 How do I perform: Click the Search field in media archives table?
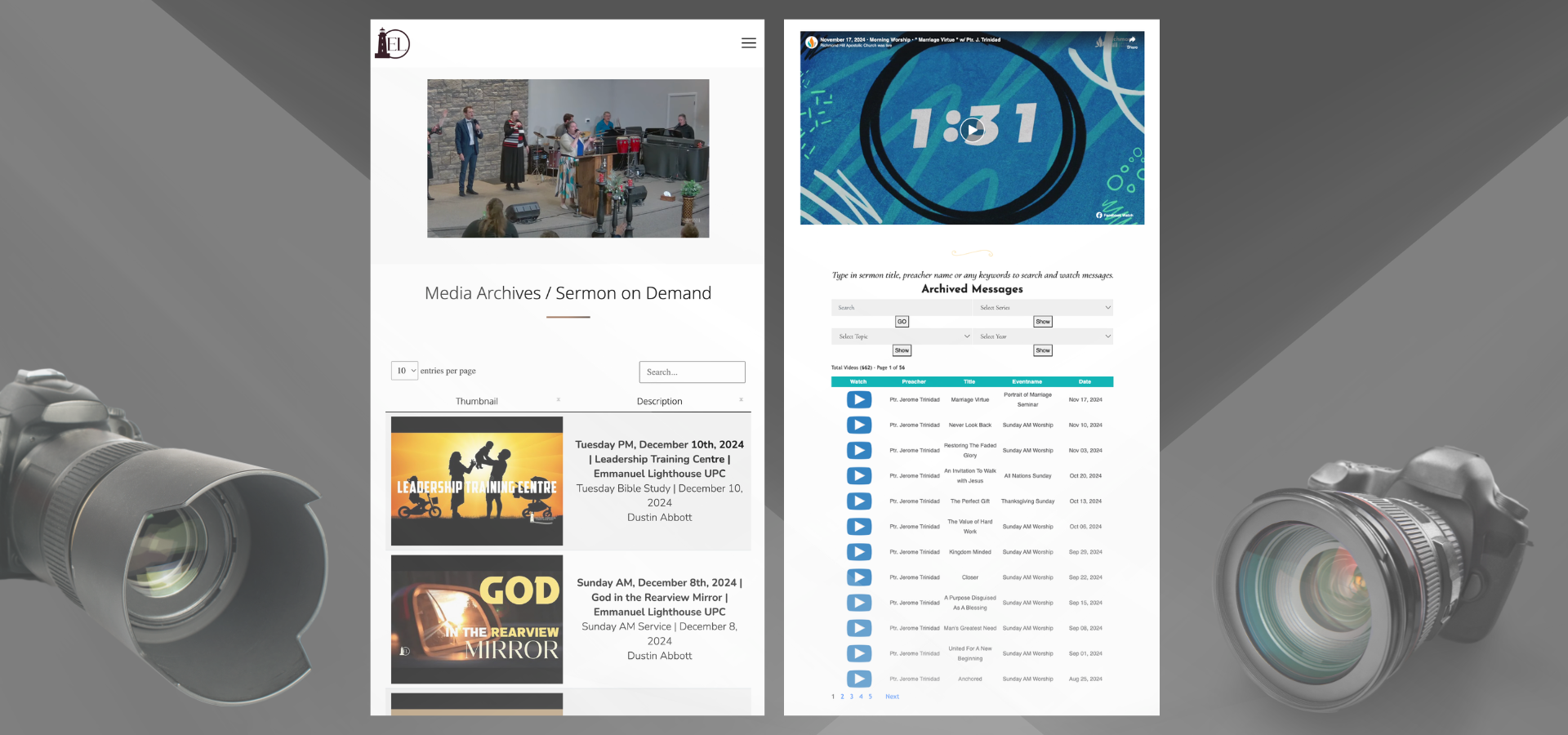[692, 372]
